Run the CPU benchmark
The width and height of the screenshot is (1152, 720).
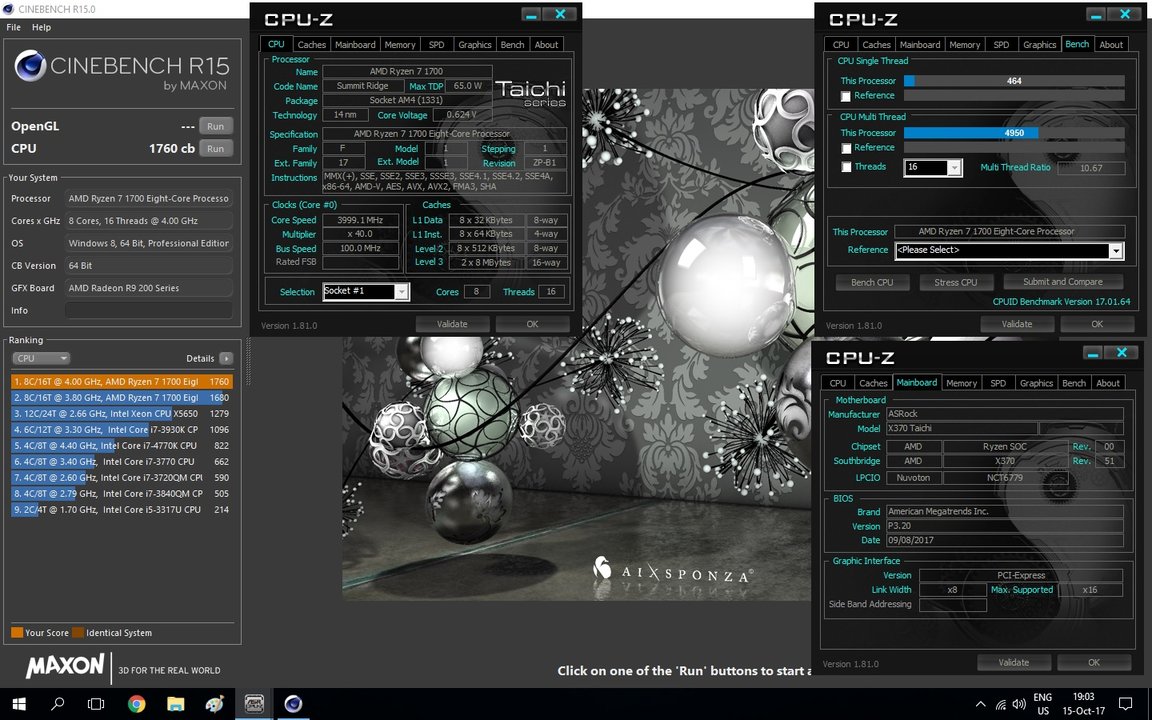click(215, 148)
